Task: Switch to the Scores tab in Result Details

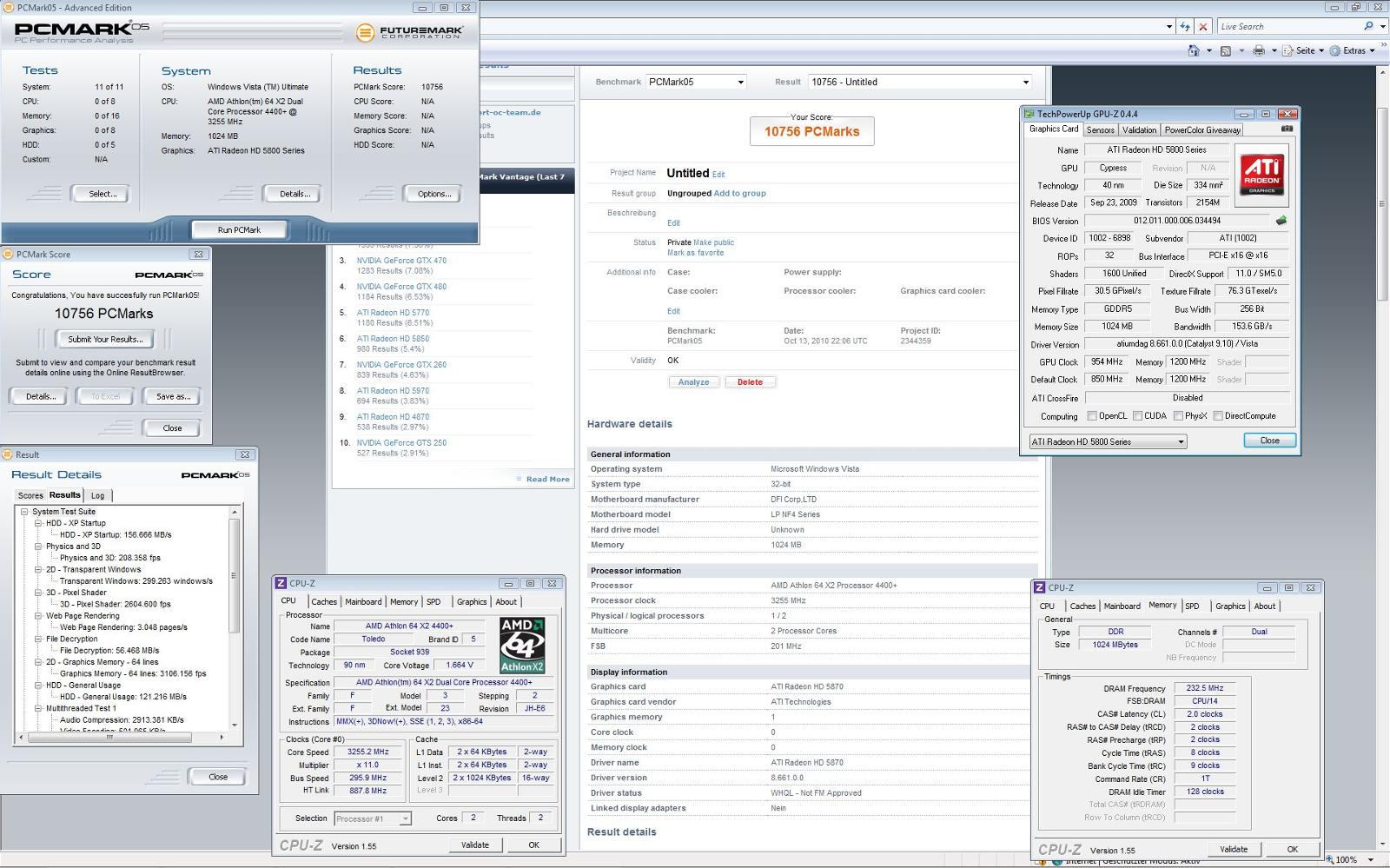Action: click(30, 495)
